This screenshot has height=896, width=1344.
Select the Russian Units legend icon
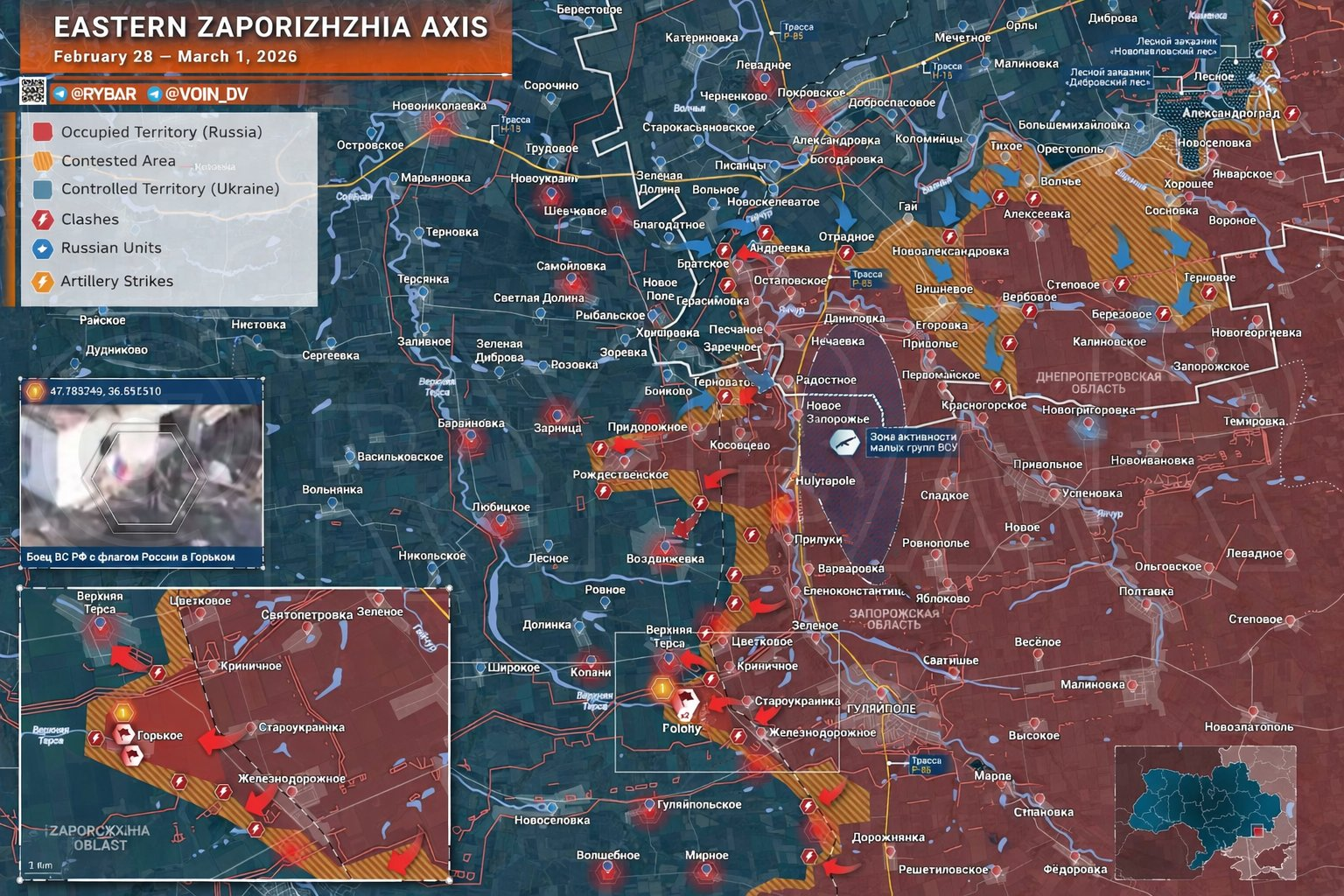42,248
